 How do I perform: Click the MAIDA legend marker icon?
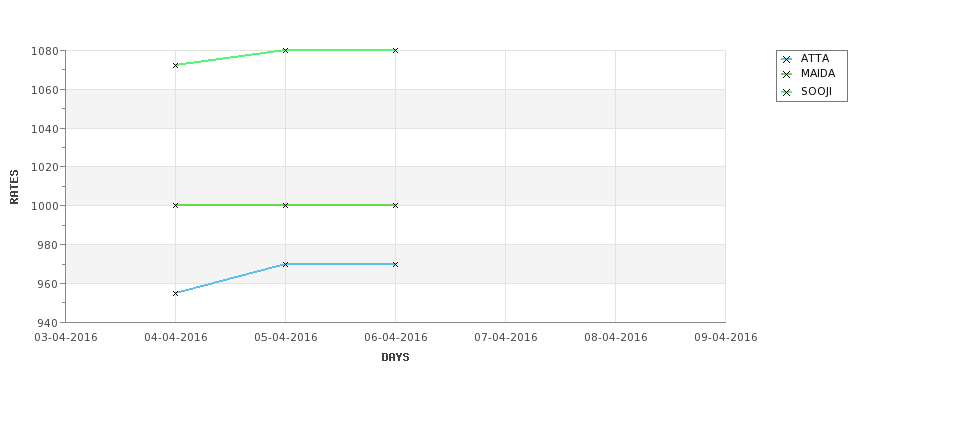[787, 75]
